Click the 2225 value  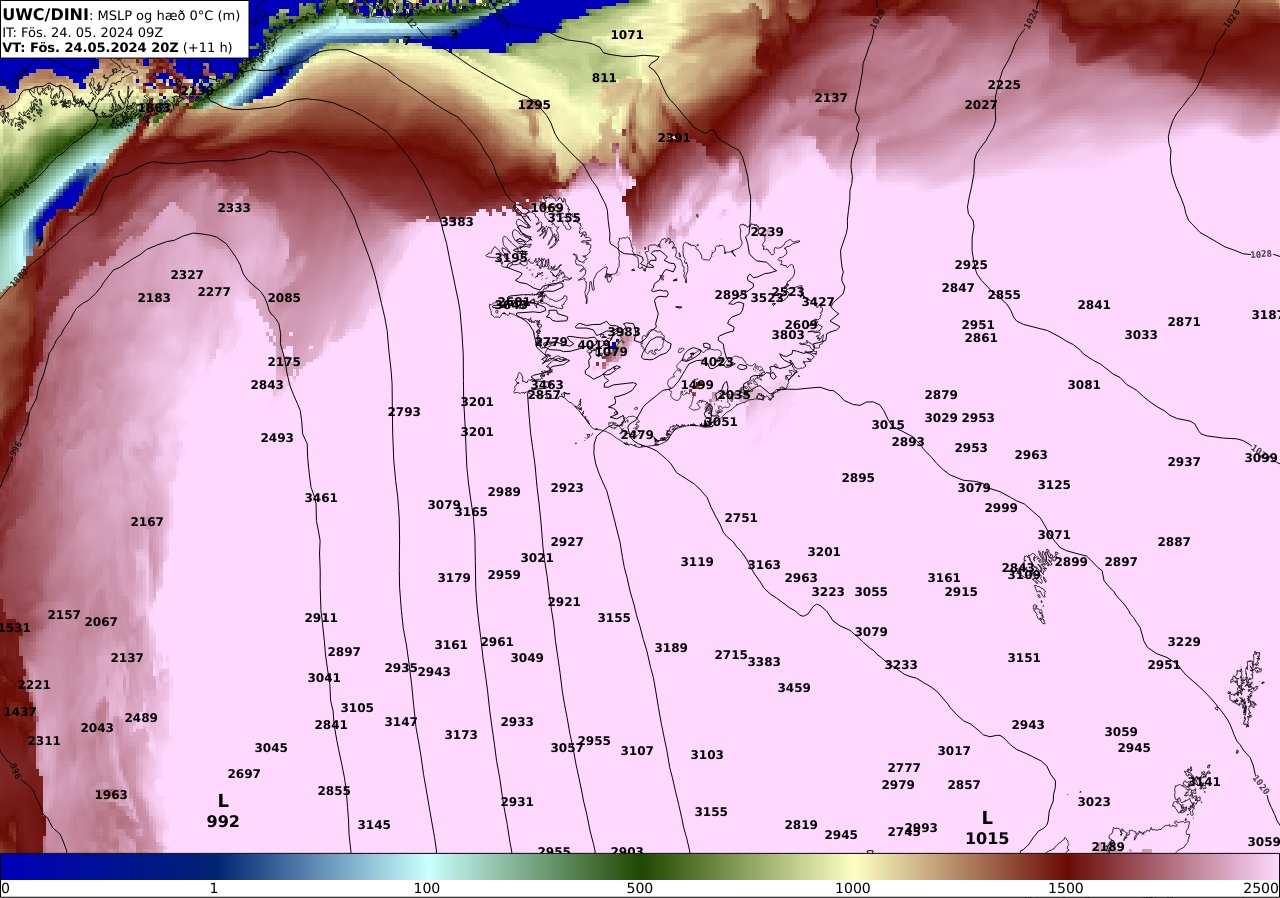(x=1004, y=85)
